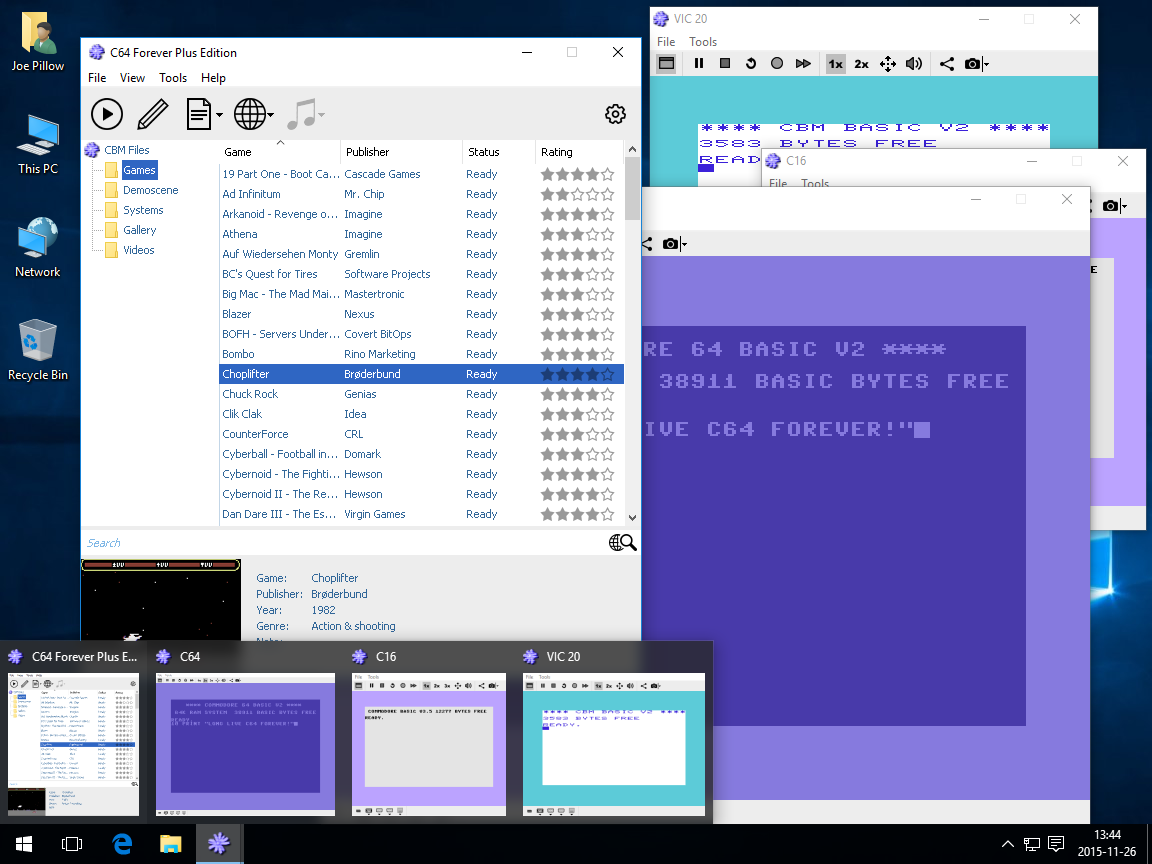Click the star rating for Ad Infinitum
This screenshot has height=864, width=1152.
coord(577,194)
